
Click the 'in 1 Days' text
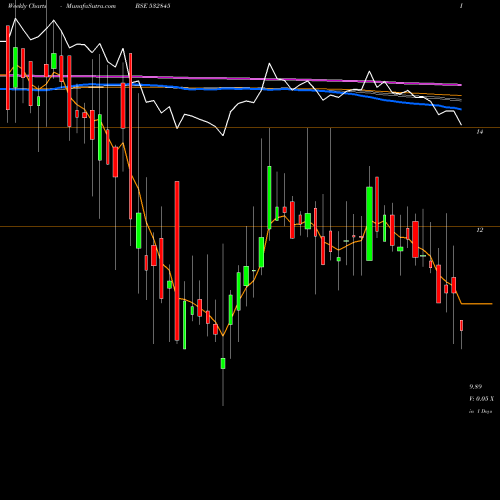pyautogui.click(x=480, y=411)
